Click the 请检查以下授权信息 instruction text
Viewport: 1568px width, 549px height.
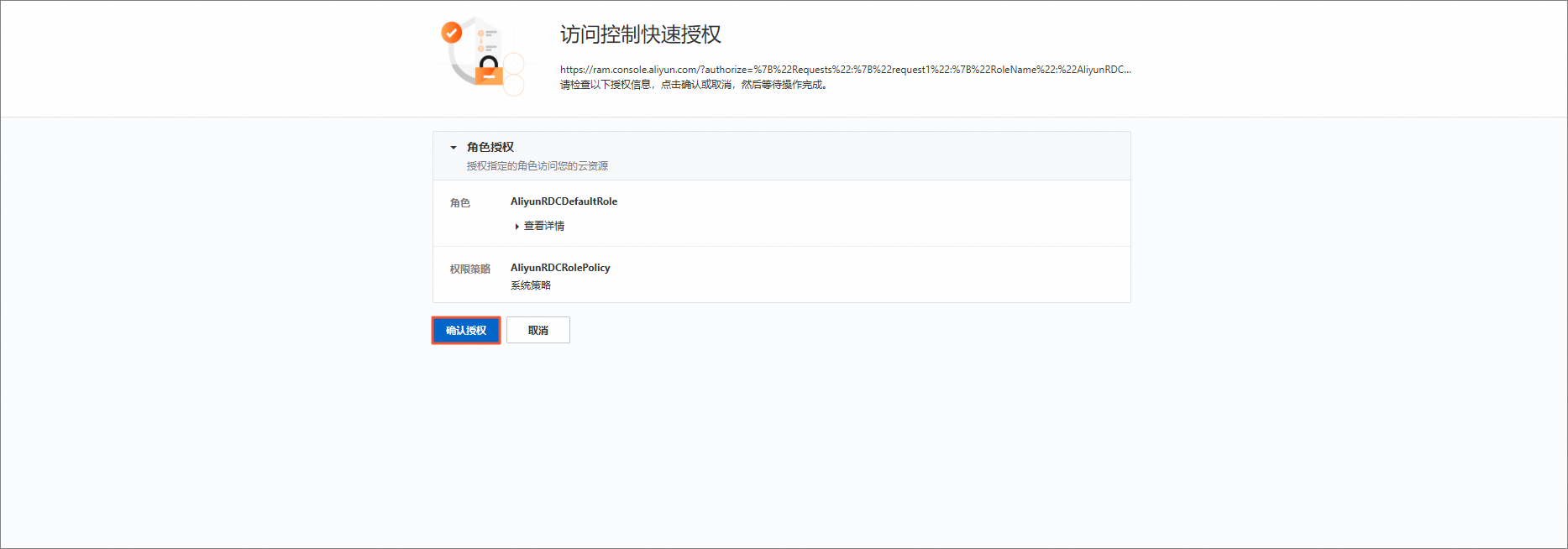[695, 85]
